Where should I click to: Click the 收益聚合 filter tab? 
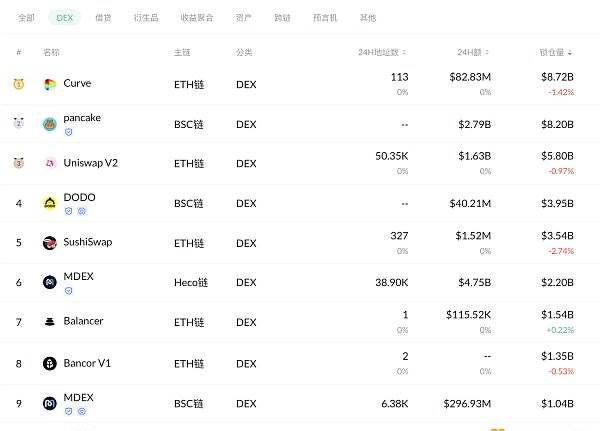point(197,18)
